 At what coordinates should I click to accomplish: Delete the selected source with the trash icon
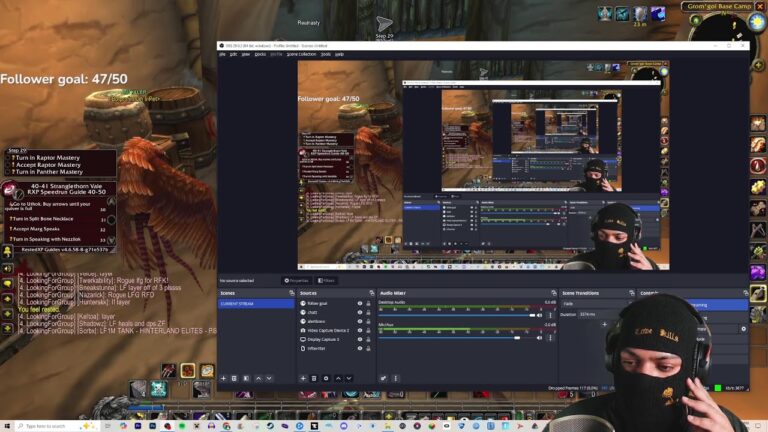[314, 378]
